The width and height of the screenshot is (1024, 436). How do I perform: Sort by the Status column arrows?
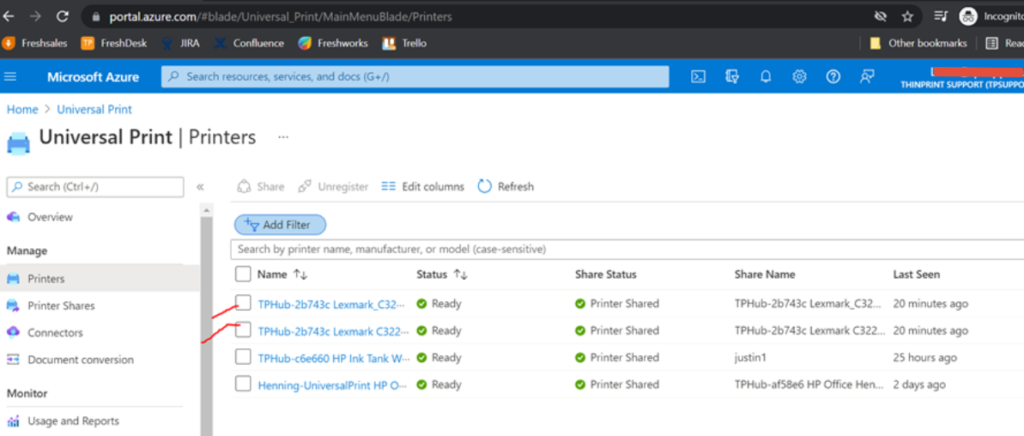click(x=462, y=275)
